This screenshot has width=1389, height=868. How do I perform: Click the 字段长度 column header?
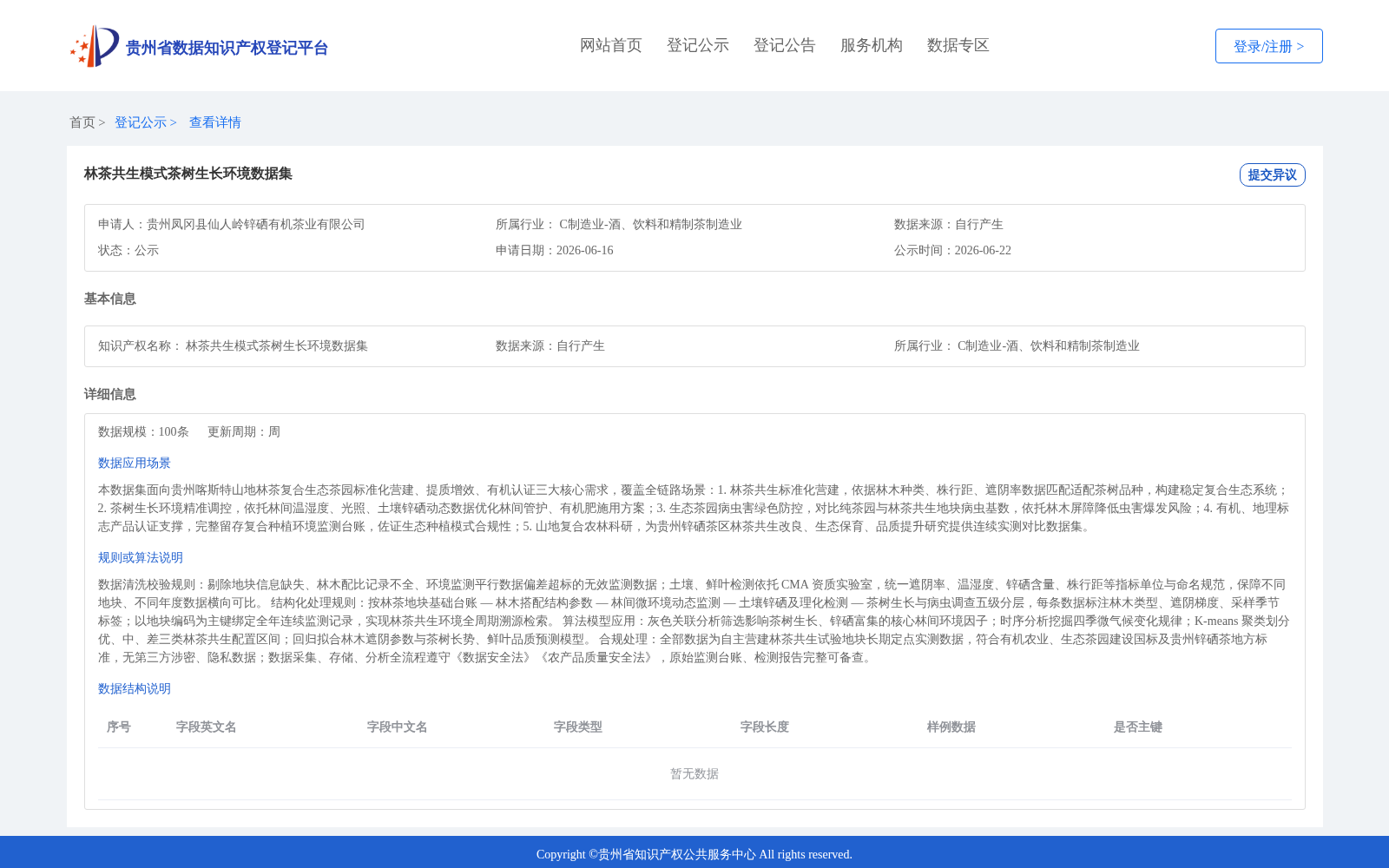[x=765, y=727]
